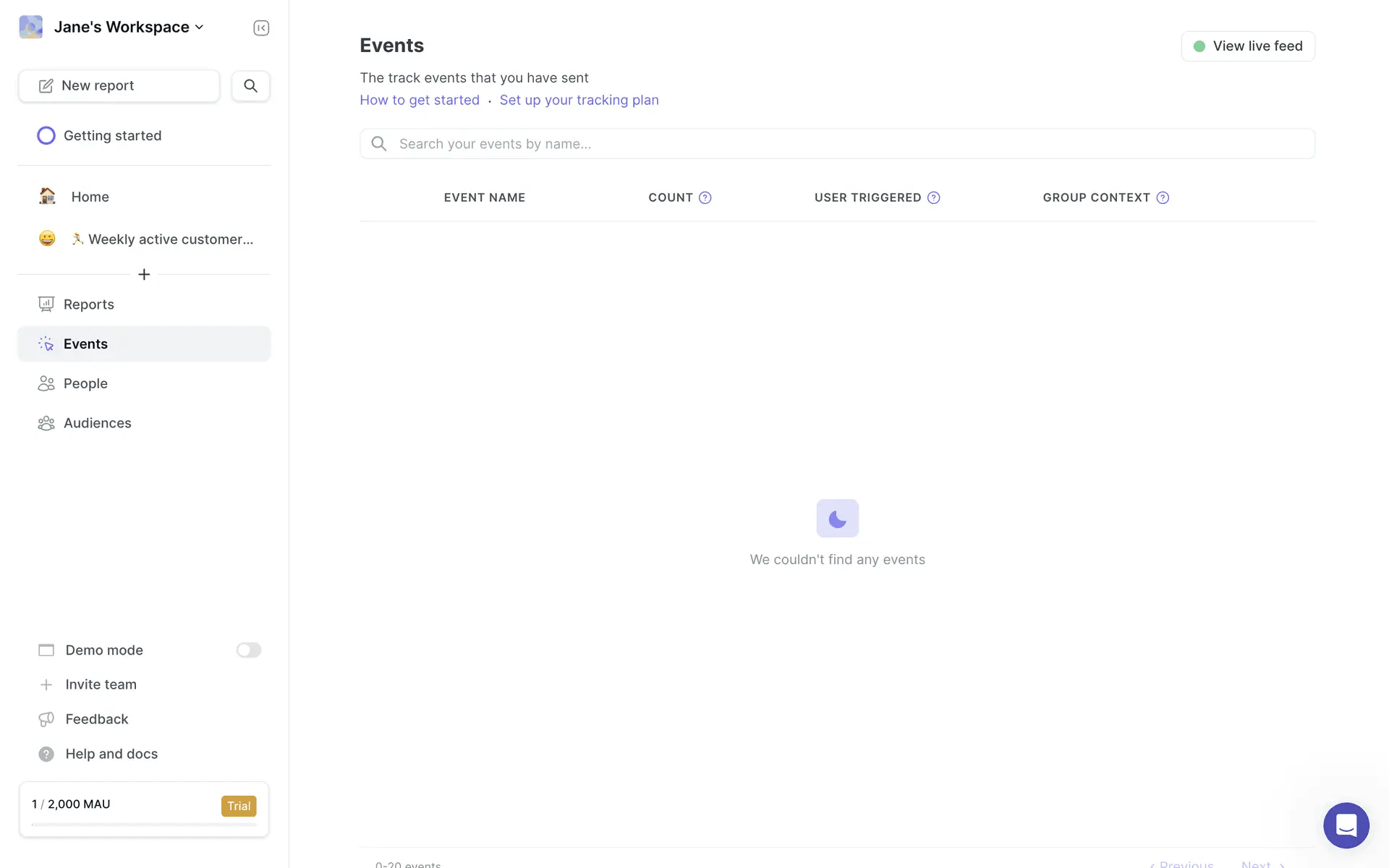Viewport: 1389px width, 868px height.
Task: Click the Getting started progress circle
Action: pyautogui.click(x=46, y=136)
